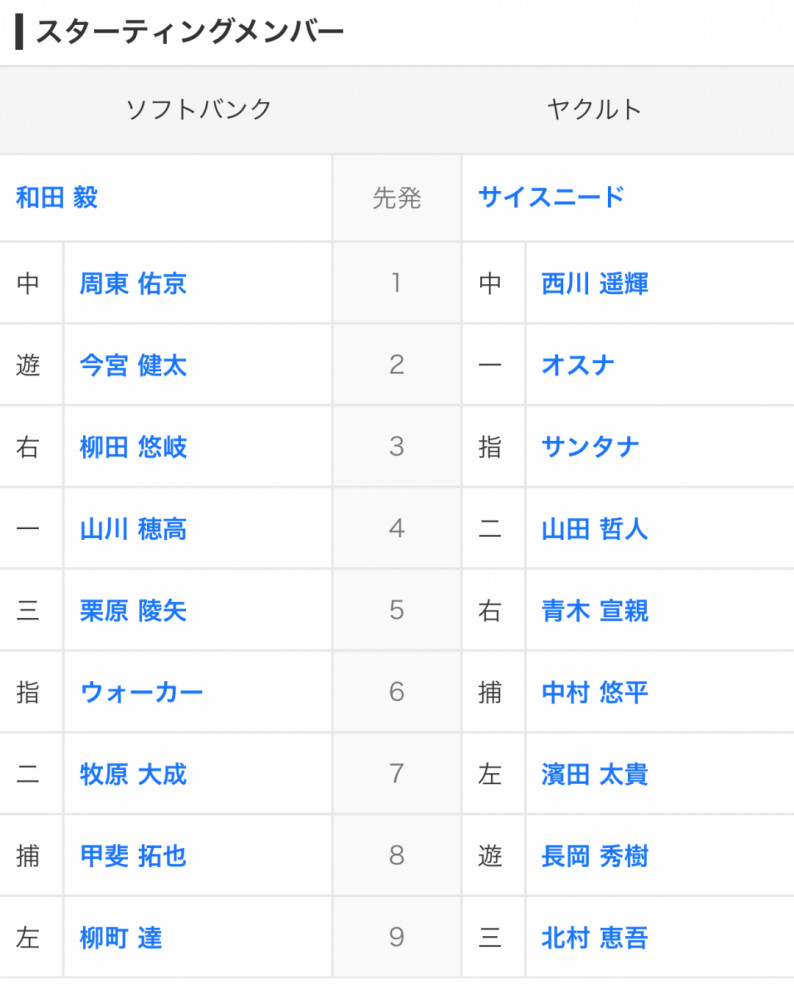The image size is (794, 1000).
Task: Open 牧原 大成 profile
Action: click(x=133, y=775)
